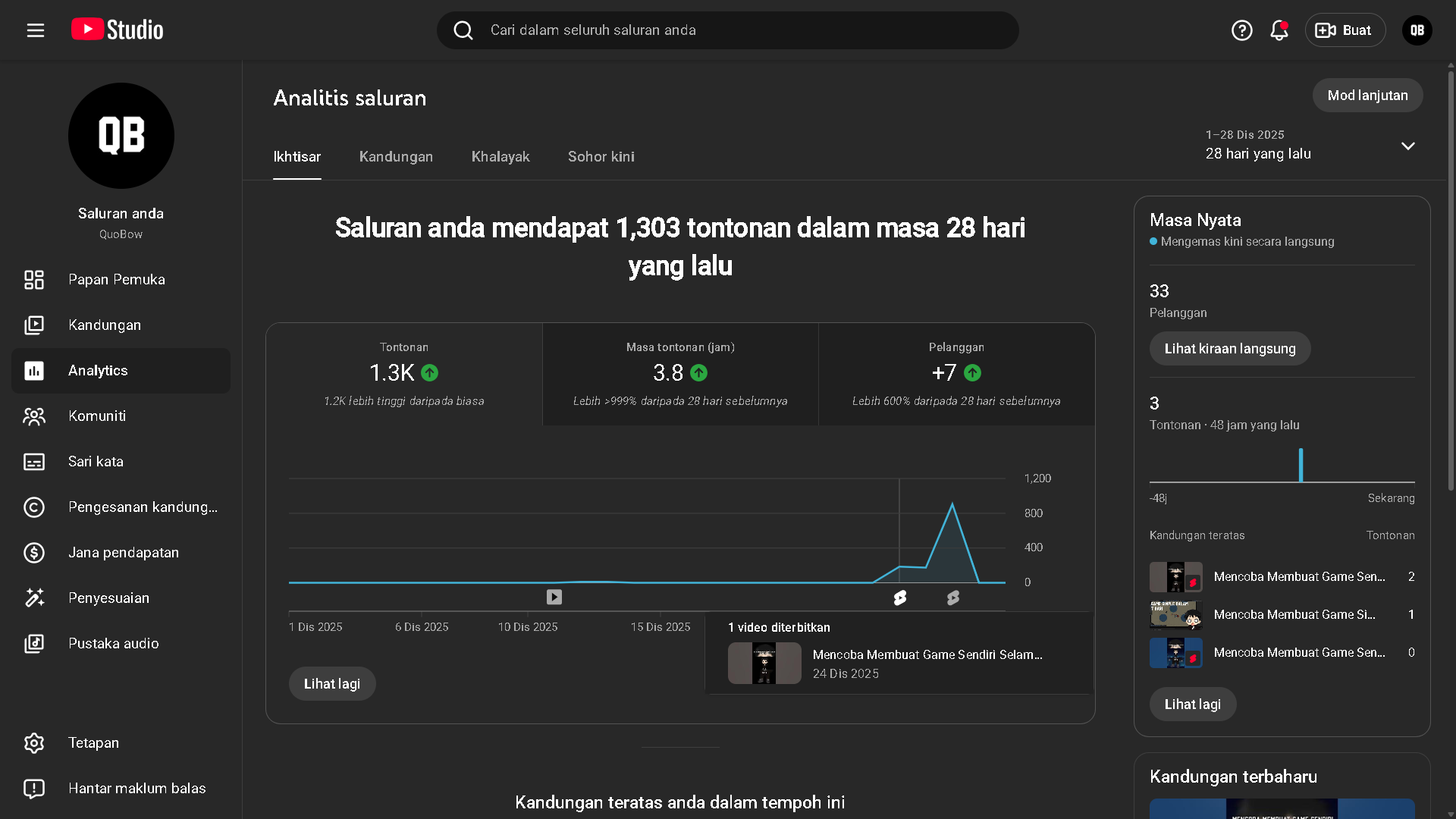Click the search field at top
The height and width of the screenshot is (819, 1456).
click(728, 30)
